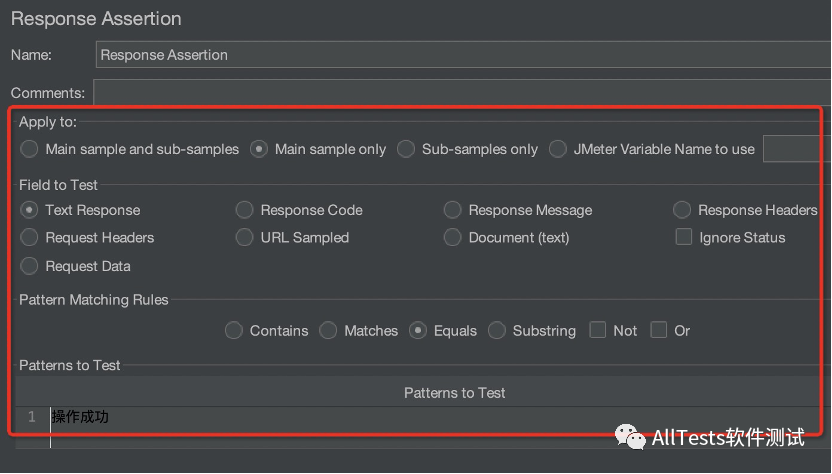The width and height of the screenshot is (832, 474).
Task: Select Sub-samples only option
Action: [406, 149]
